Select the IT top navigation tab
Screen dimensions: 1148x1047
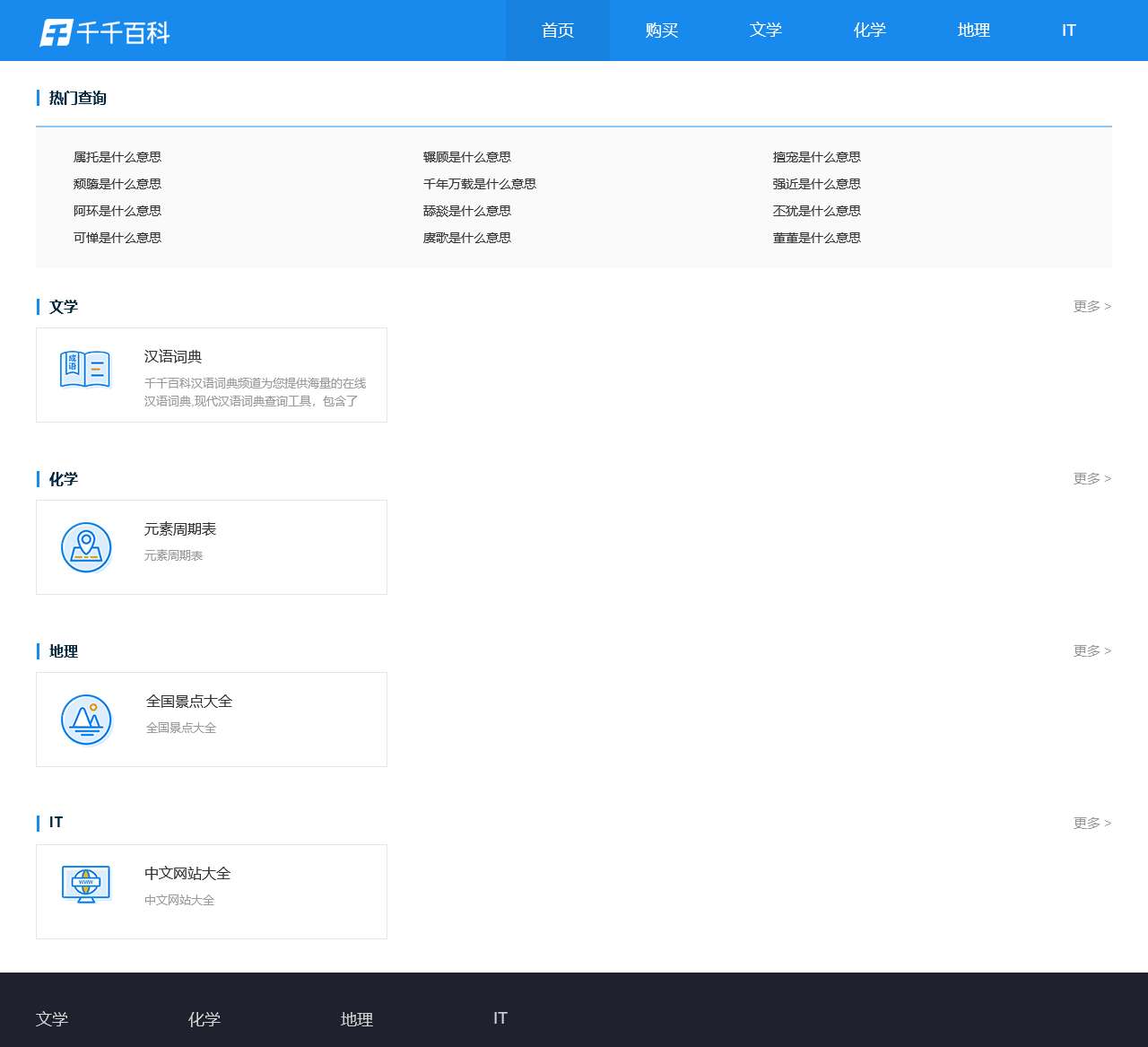coord(1068,31)
